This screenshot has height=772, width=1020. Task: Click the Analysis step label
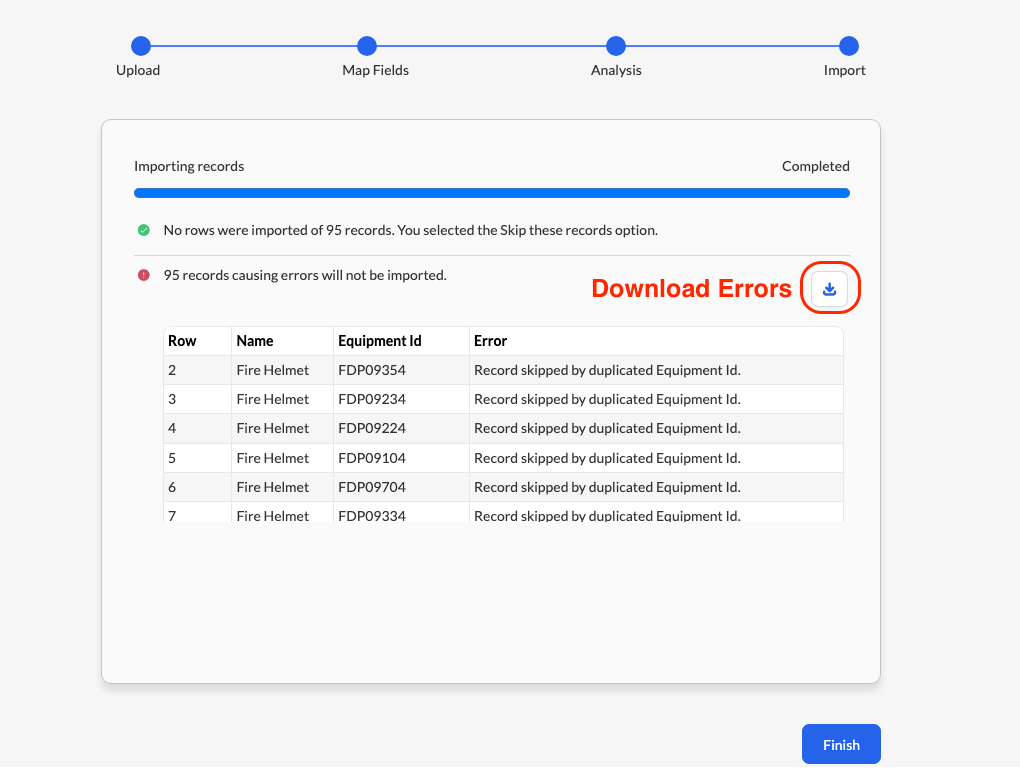616,70
